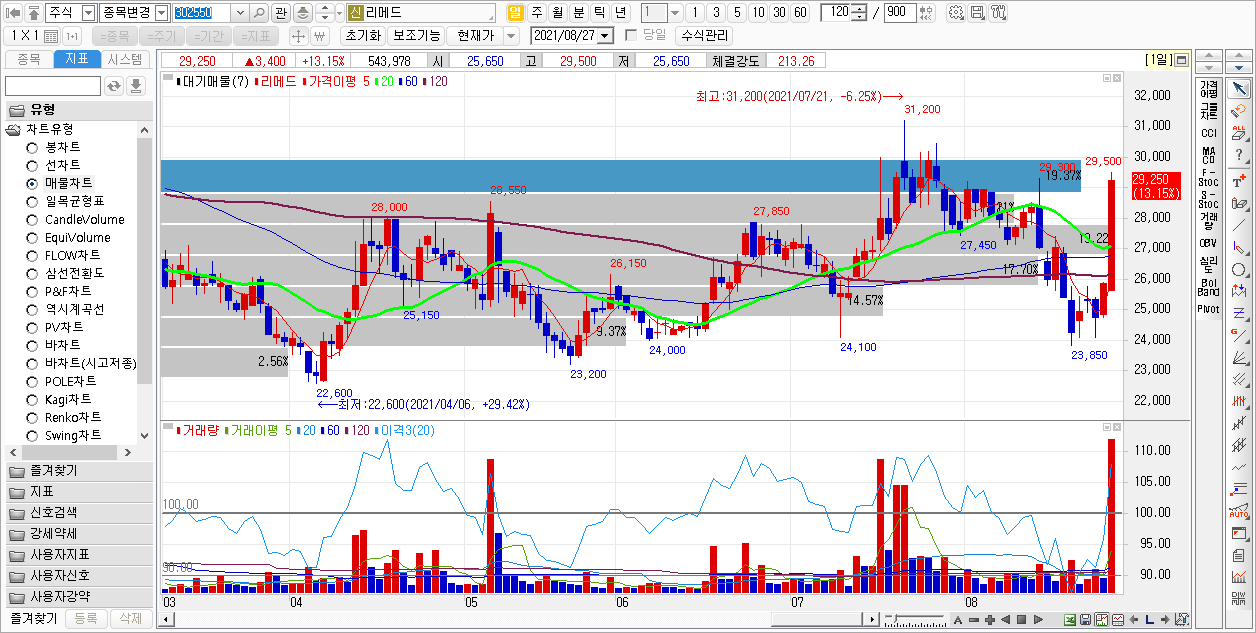
Task: Select the 선차트 radio button
Action: [33, 165]
